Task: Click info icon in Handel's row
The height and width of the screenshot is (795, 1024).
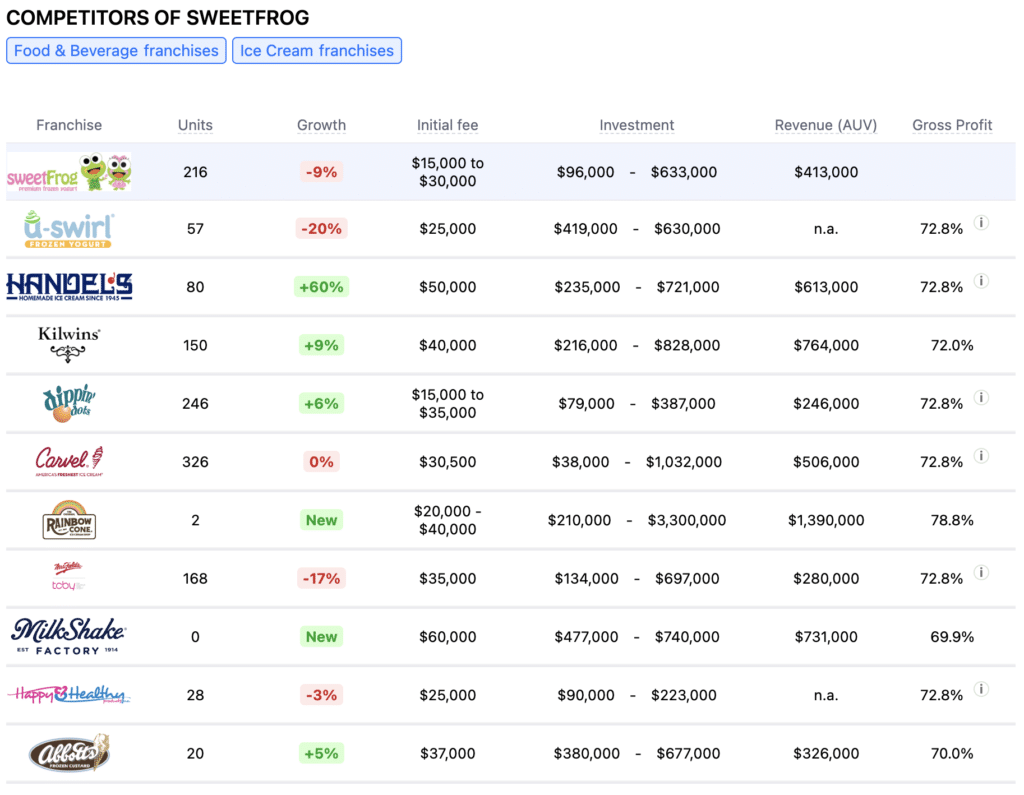Action: [x=981, y=281]
